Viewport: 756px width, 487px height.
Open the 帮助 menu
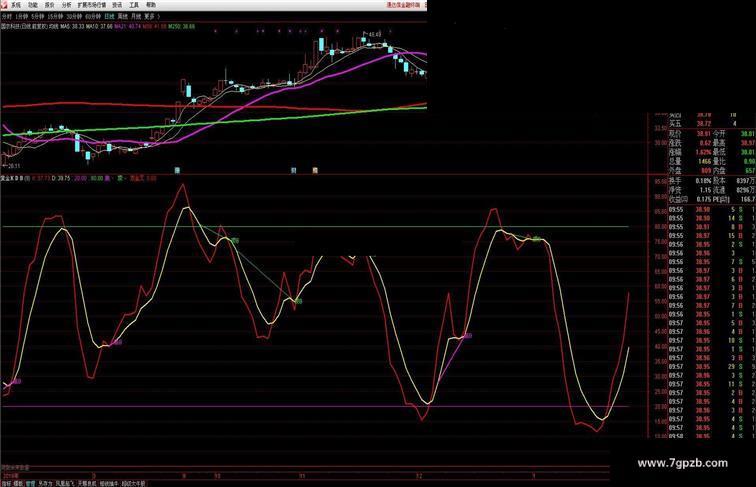151,5
